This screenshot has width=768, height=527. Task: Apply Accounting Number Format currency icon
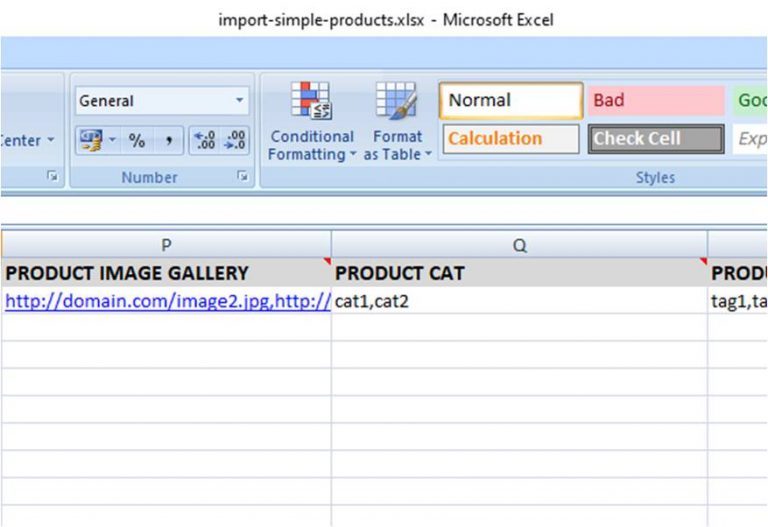point(91,141)
